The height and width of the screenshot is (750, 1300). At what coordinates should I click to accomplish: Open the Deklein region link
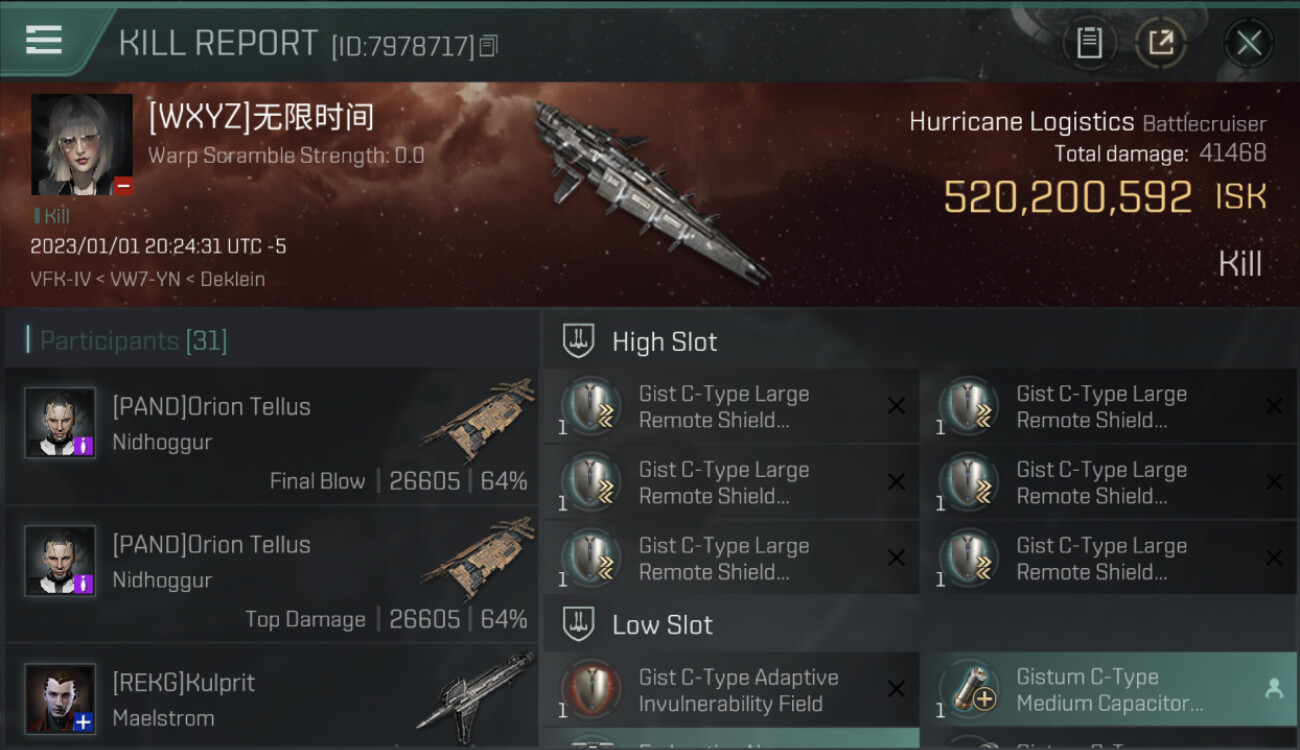[x=233, y=279]
